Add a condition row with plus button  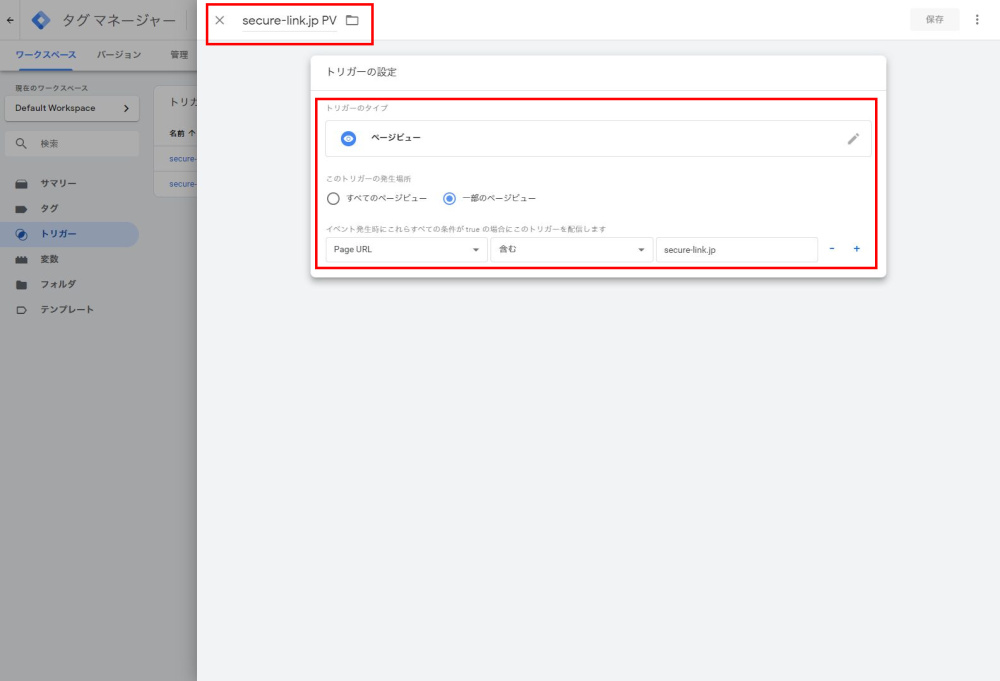coord(857,249)
